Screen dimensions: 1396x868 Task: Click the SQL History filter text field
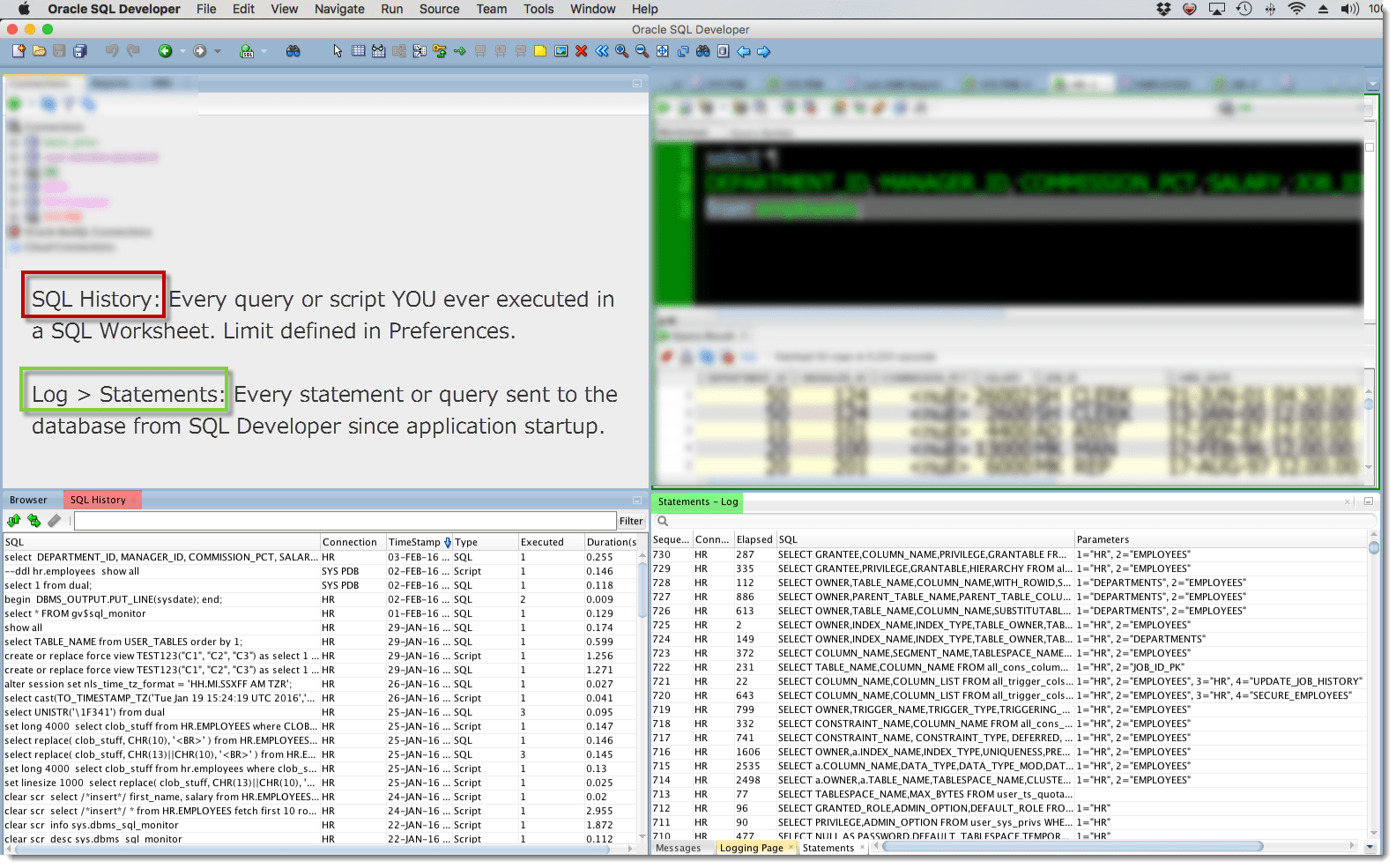[x=345, y=521]
